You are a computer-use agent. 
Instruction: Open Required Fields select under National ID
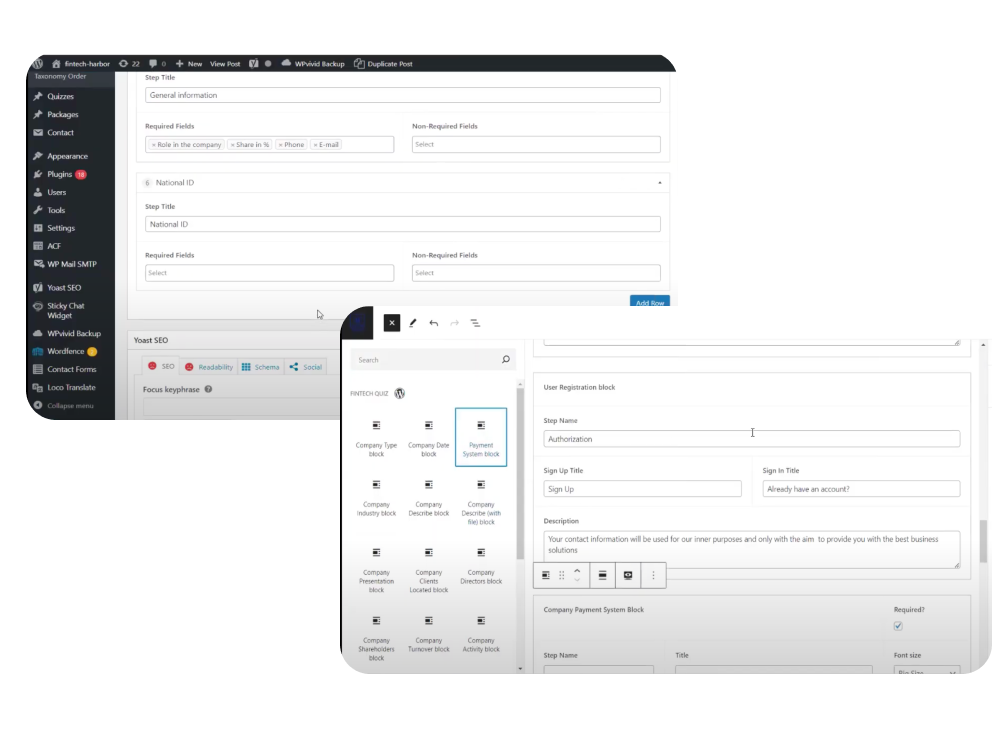coord(269,273)
